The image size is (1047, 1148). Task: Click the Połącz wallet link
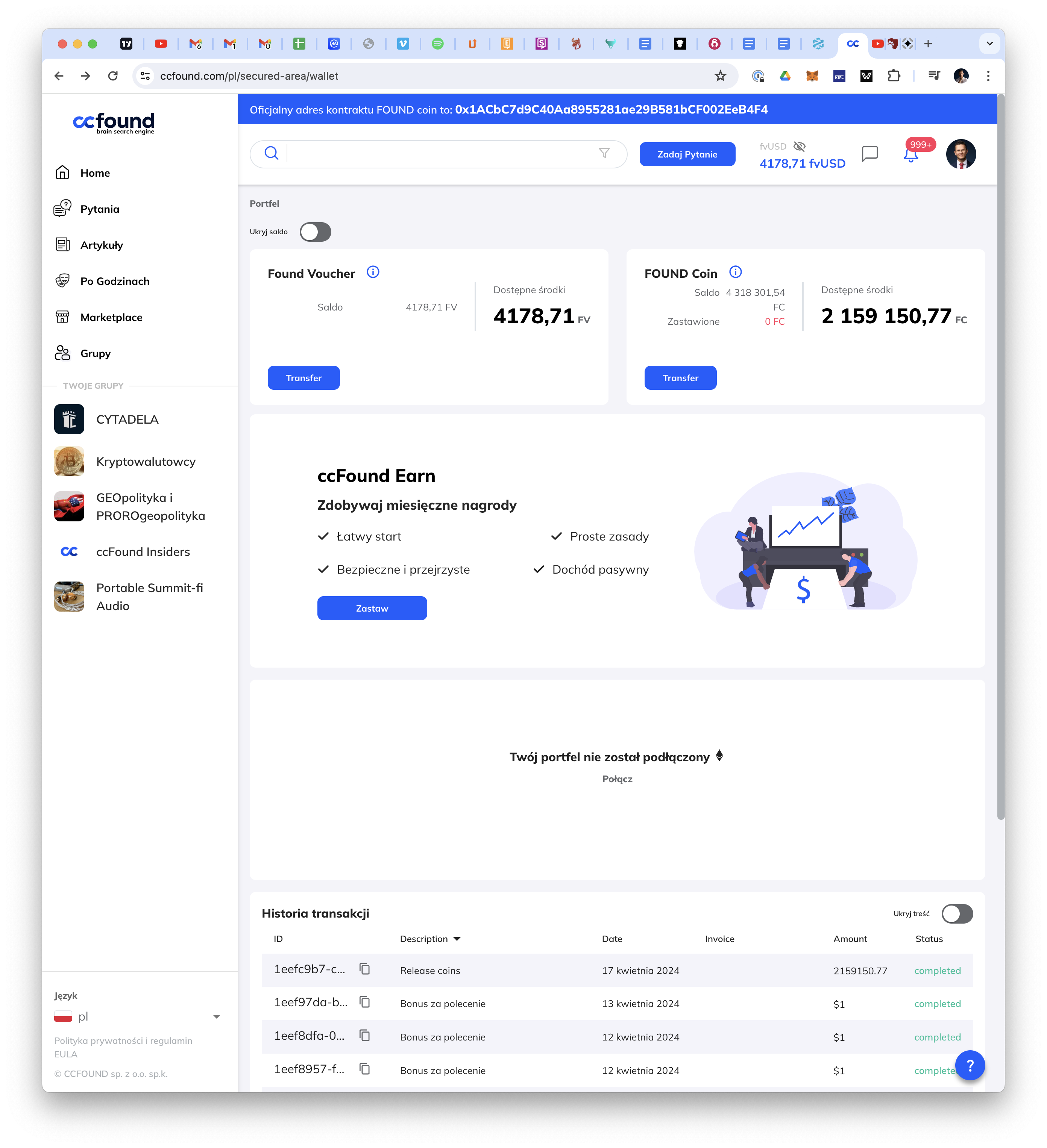pos(617,779)
